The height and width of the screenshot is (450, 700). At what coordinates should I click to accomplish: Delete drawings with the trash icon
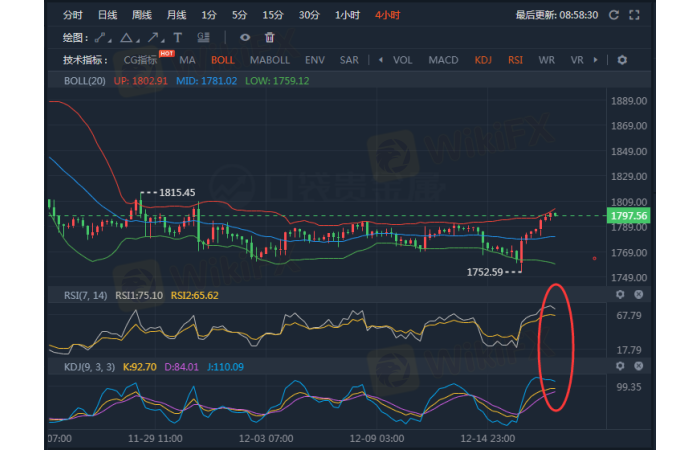pyautogui.click(x=269, y=38)
